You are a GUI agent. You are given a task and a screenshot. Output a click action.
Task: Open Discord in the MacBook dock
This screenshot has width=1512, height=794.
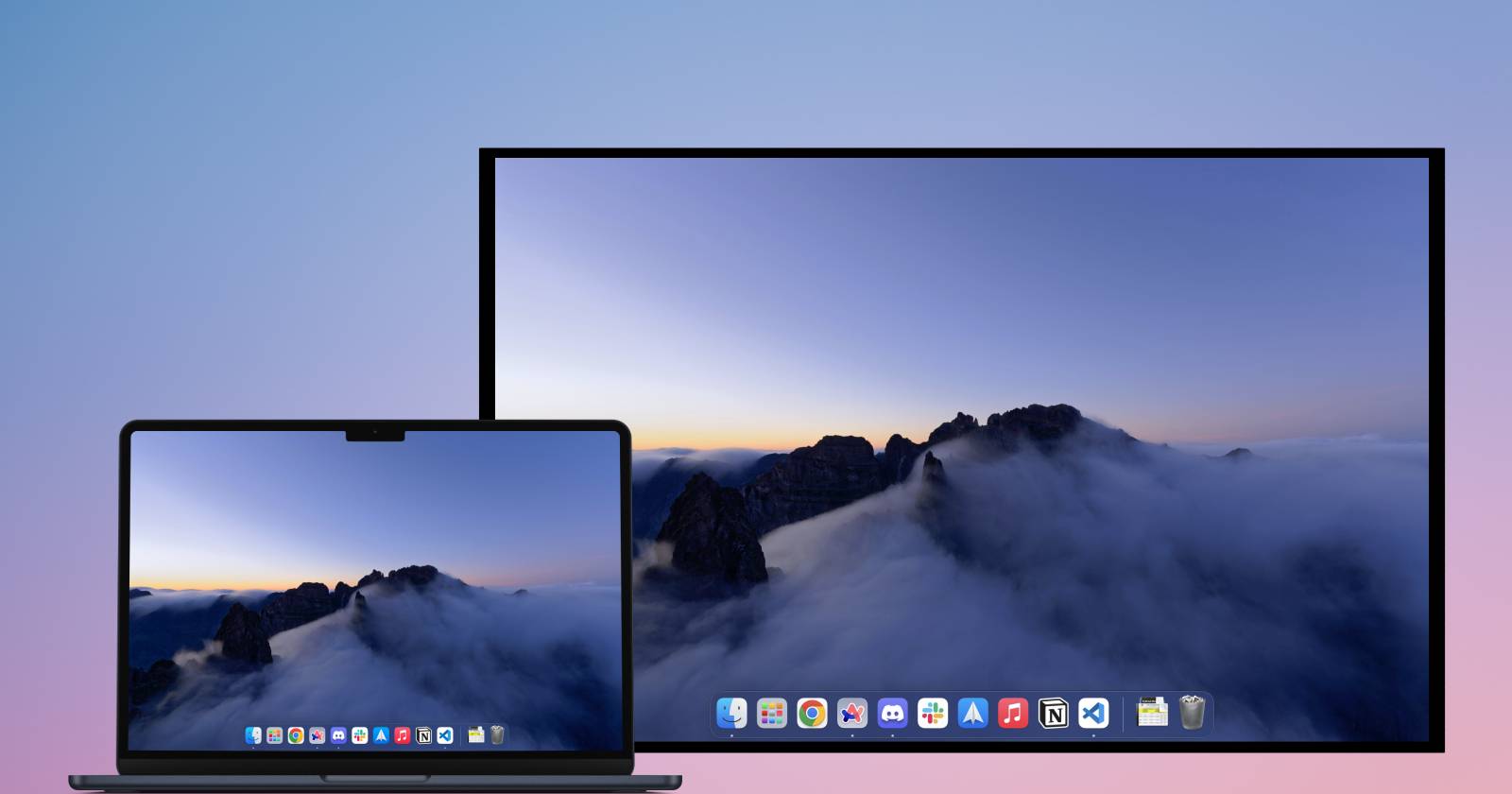click(338, 735)
